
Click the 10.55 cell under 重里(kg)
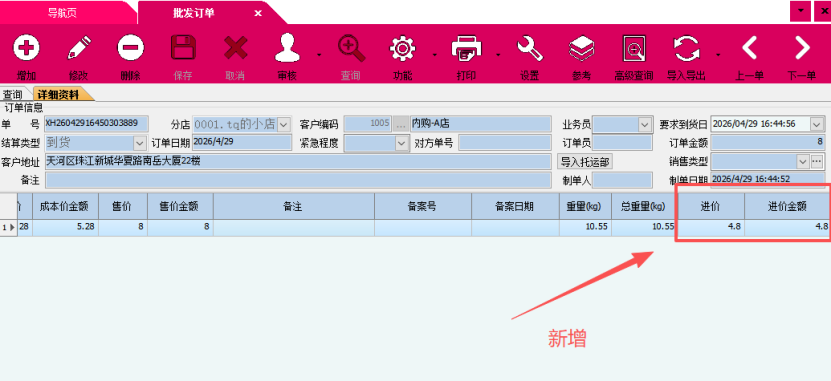click(x=585, y=227)
